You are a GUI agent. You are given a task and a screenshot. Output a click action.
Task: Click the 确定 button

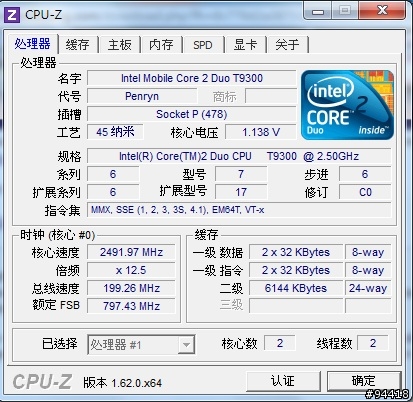[363, 381]
